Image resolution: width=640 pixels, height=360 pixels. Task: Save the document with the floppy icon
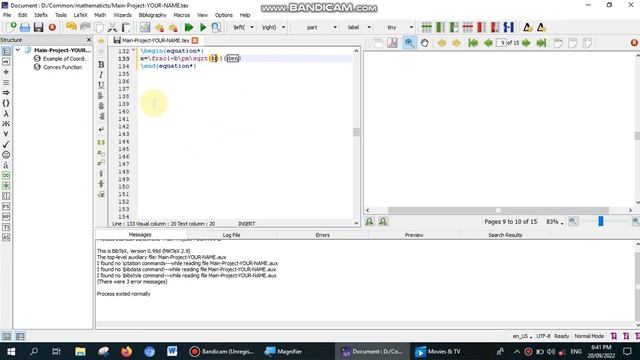(38, 27)
